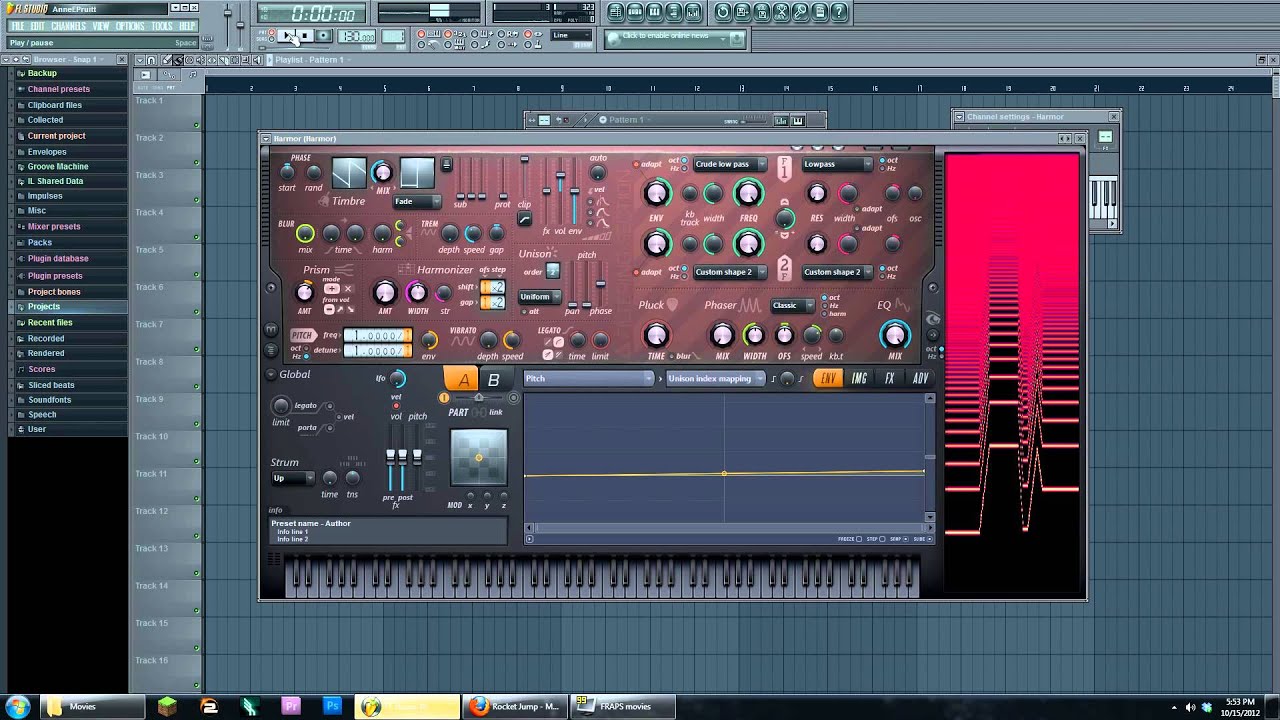Open the TOOLS menu
The image size is (1280, 720).
coord(162,26)
